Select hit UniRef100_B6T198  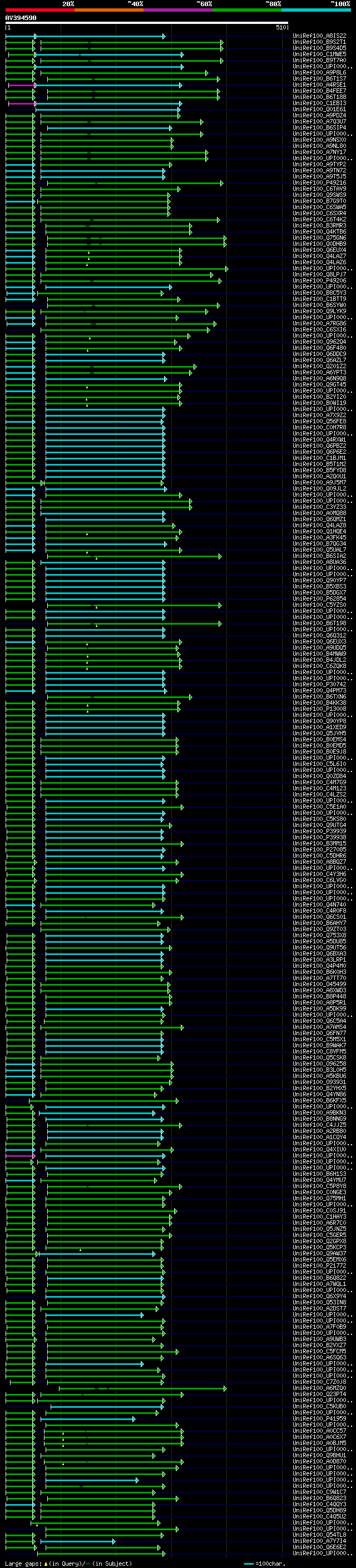[x=319, y=623]
